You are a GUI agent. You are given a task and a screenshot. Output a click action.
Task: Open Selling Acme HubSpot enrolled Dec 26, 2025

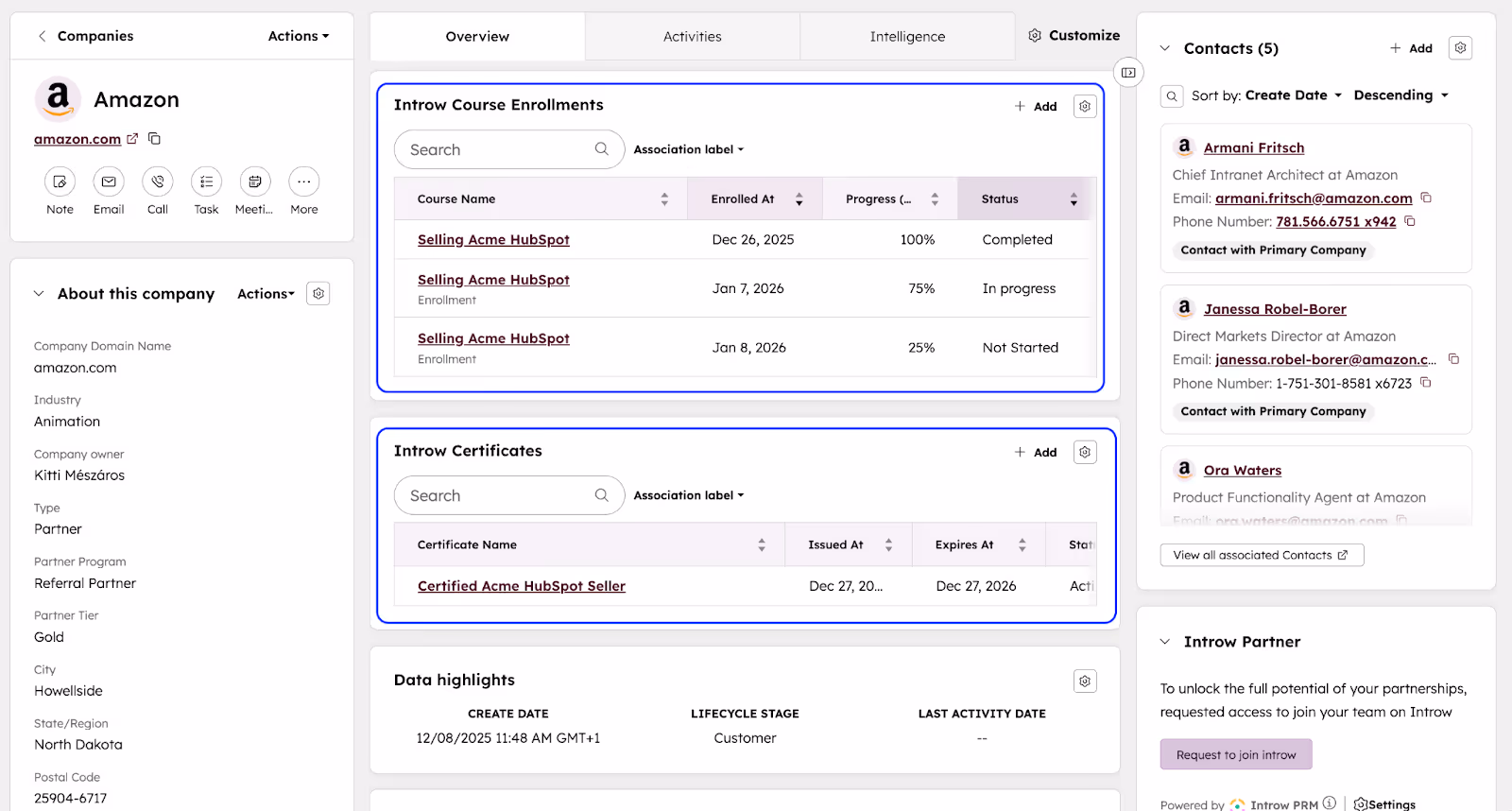click(493, 240)
